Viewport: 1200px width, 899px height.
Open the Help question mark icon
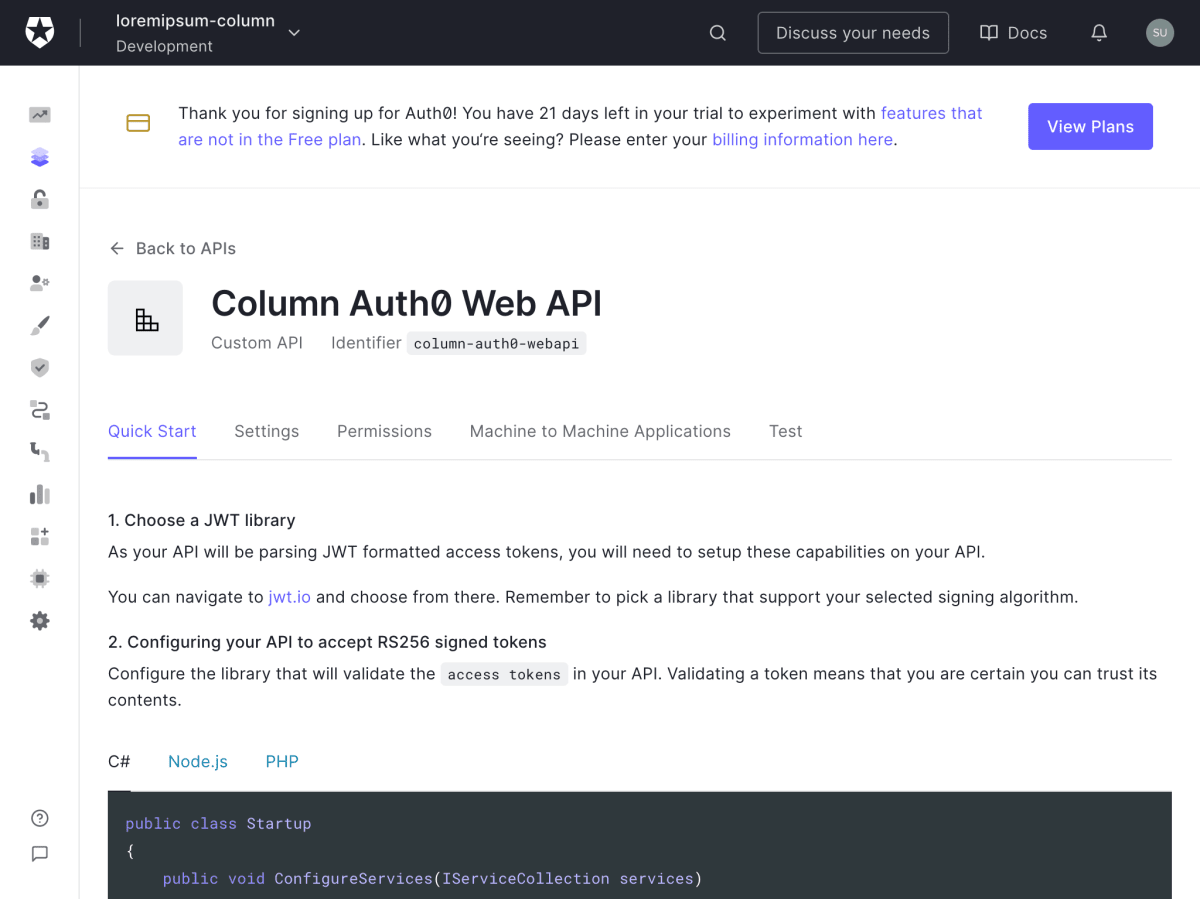tap(40, 818)
